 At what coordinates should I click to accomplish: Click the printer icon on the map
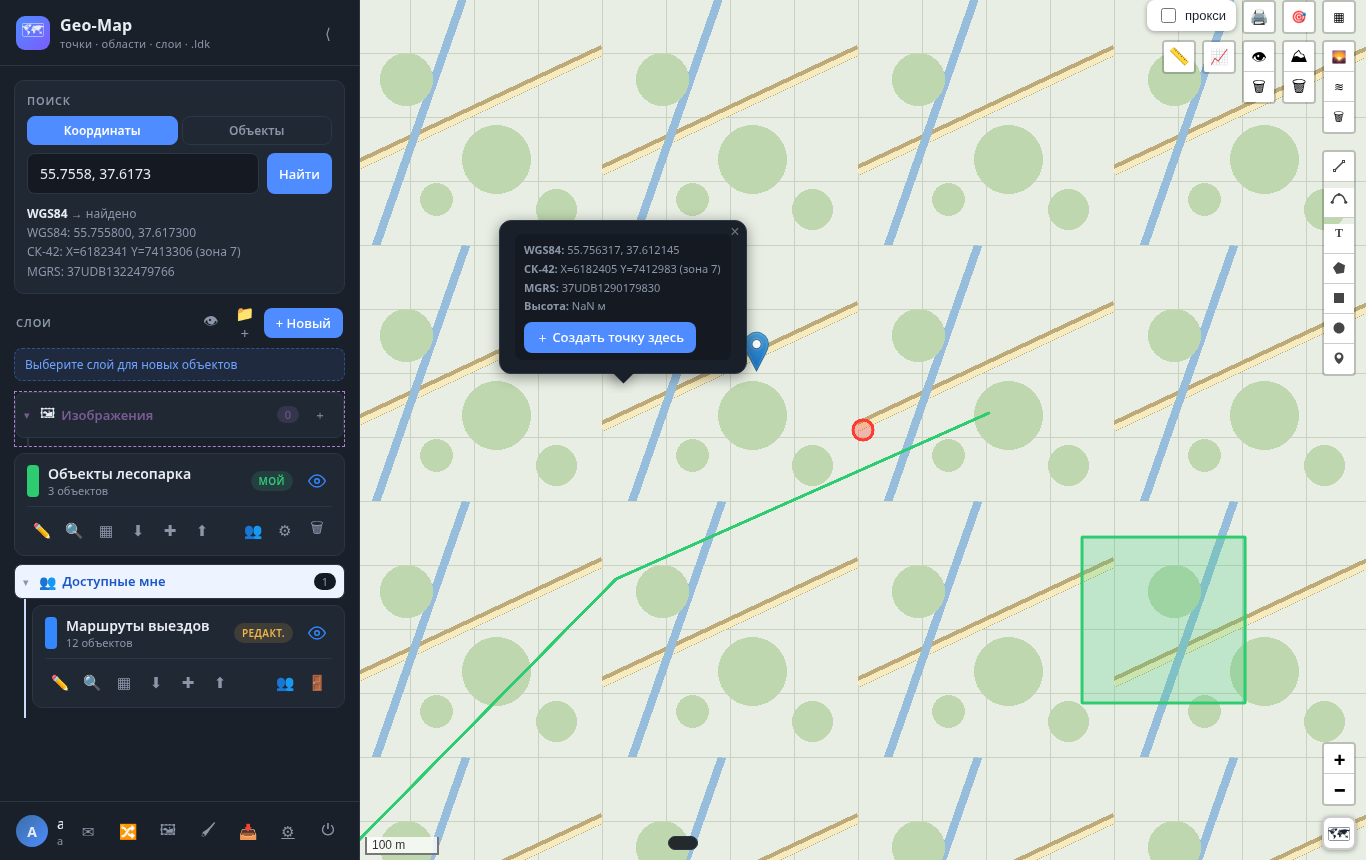click(1259, 17)
